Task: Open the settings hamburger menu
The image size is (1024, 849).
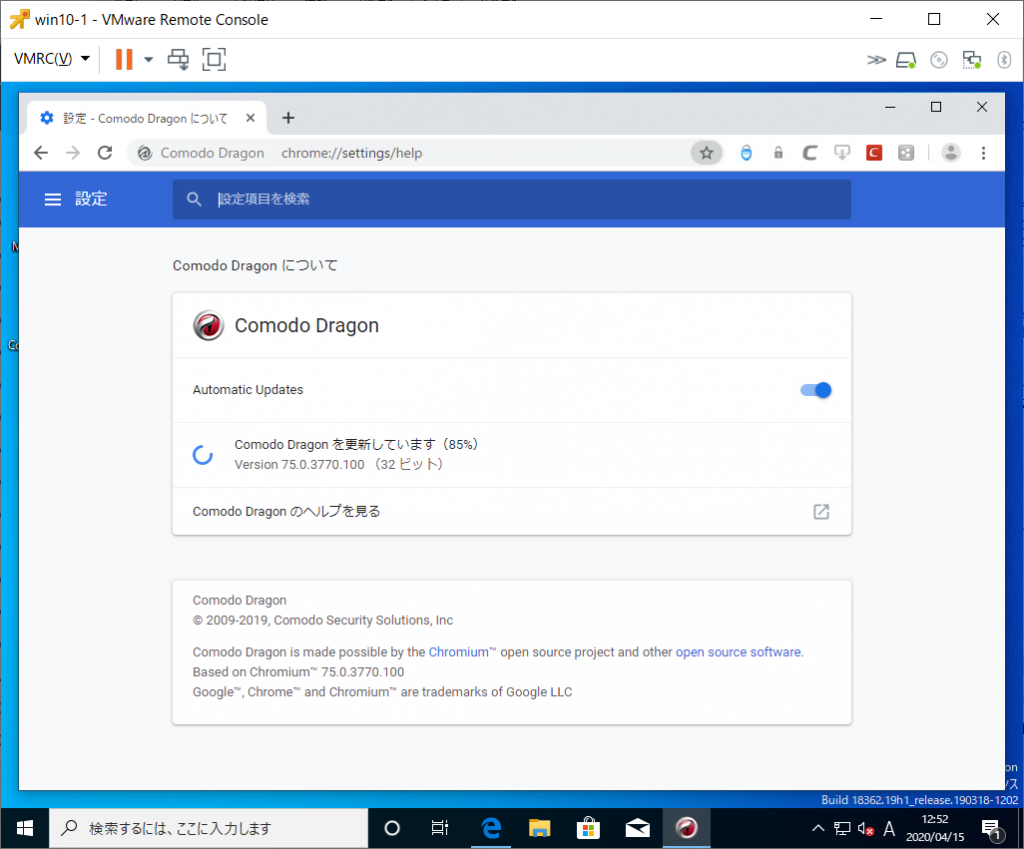Action: pyautogui.click(x=52, y=199)
